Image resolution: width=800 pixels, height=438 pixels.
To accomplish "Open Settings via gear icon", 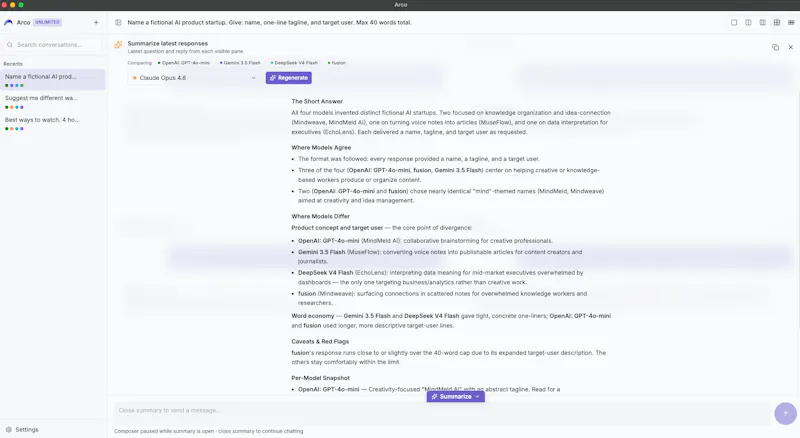I will 9,430.
